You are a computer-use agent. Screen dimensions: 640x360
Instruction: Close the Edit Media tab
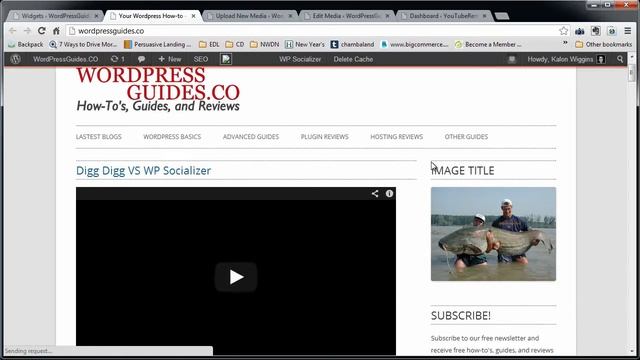[x=387, y=16]
